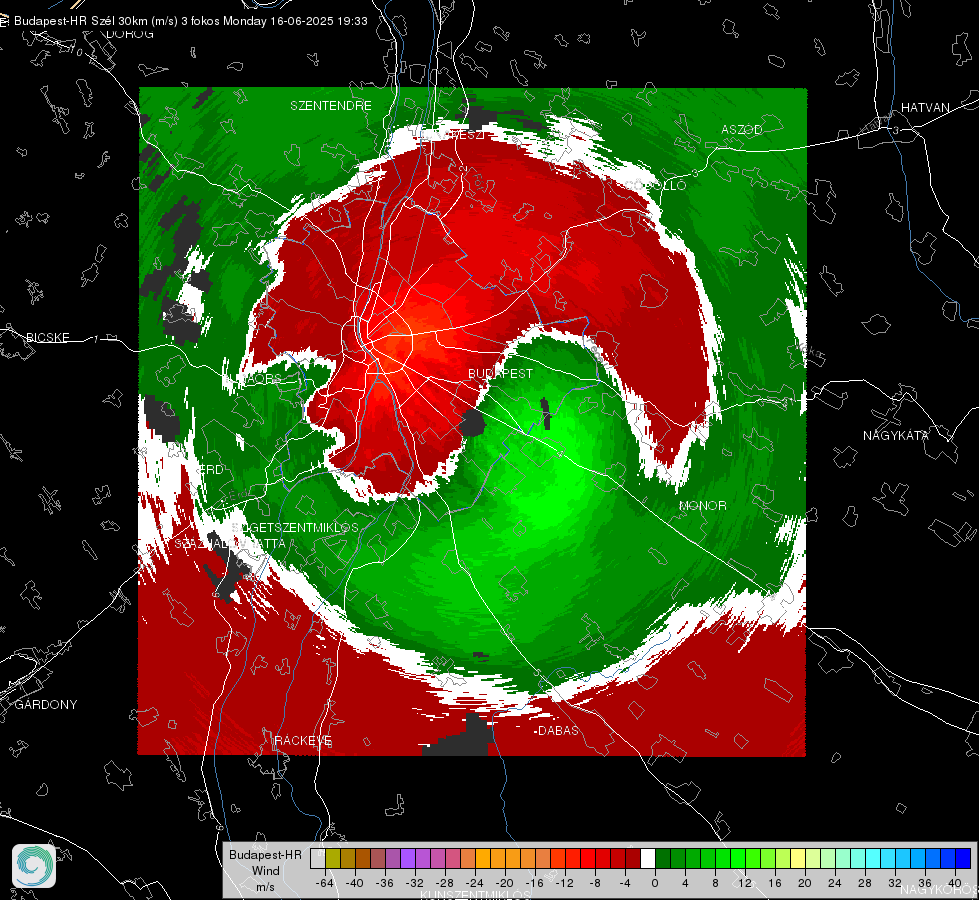This screenshot has width=979, height=900.
Task: Click the '-12' legend value
Action: [x=564, y=883]
